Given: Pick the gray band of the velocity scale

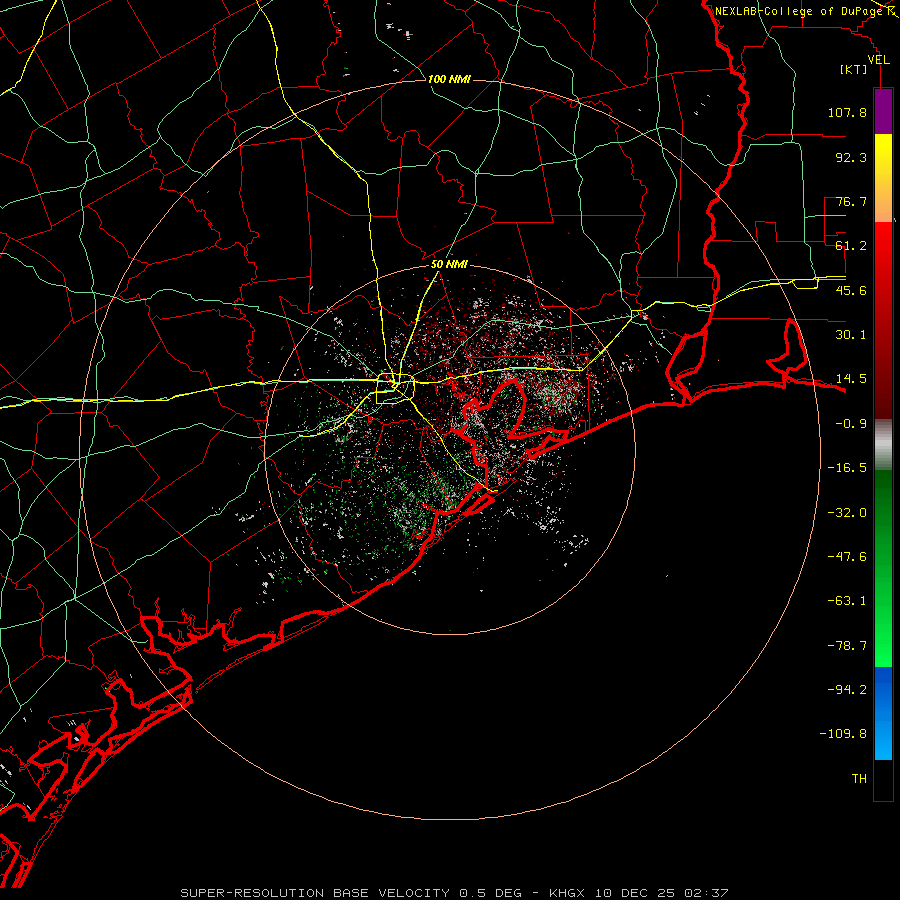Looking at the screenshot, I should coord(883,445).
